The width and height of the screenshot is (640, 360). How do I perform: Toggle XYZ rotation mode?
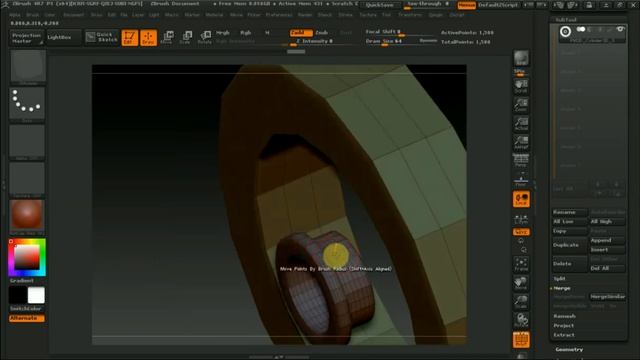point(521,232)
